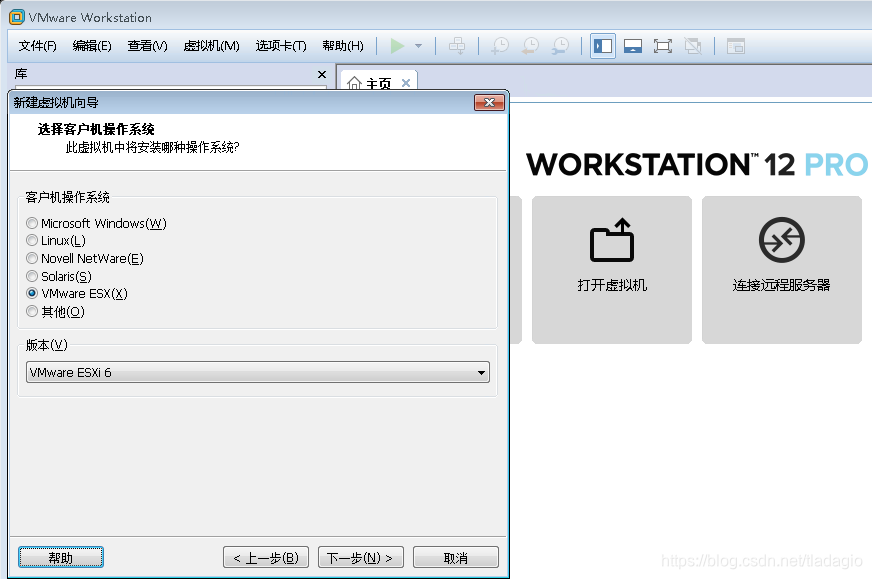Select the VMware ESX(X) radio button

tap(32, 293)
